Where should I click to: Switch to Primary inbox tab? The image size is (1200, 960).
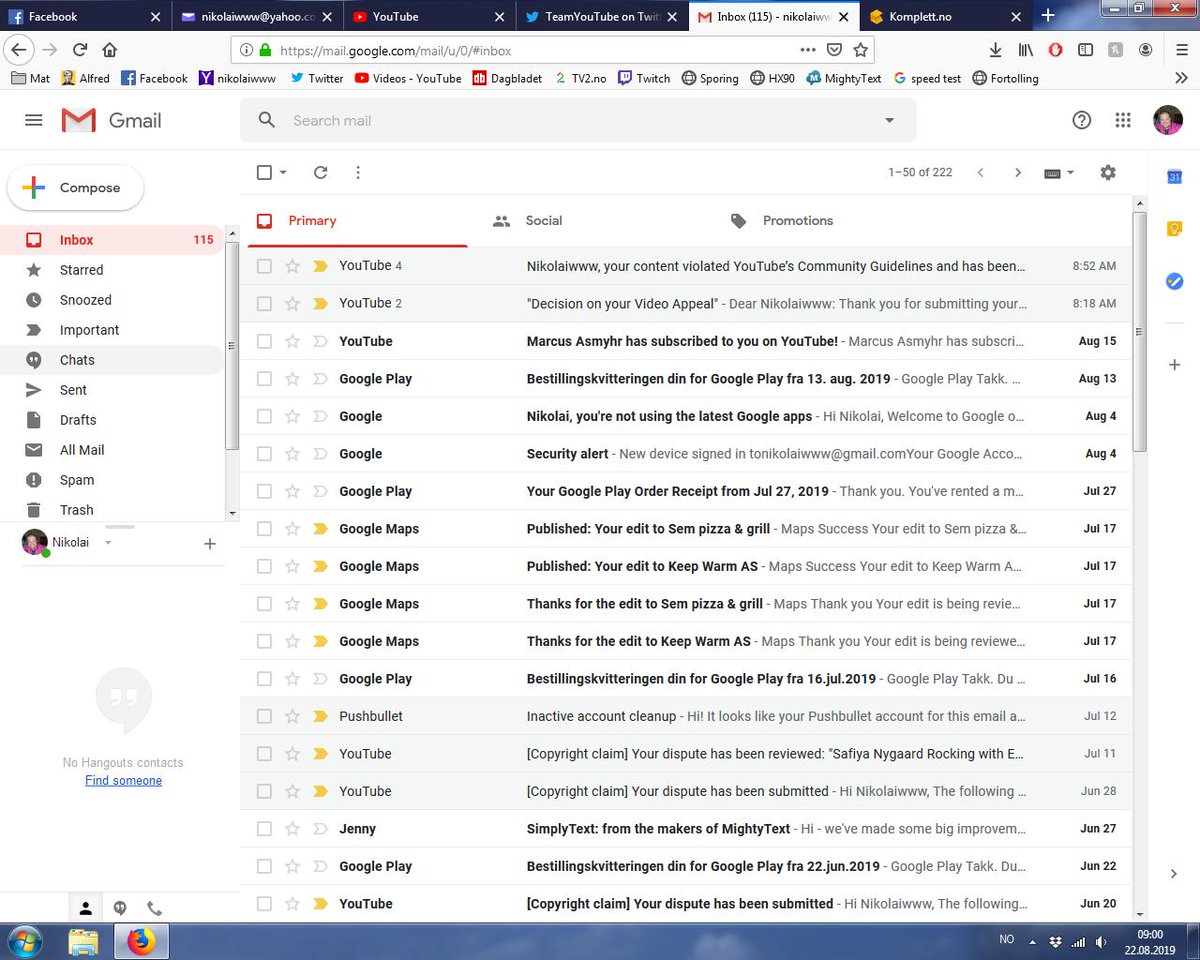[x=357, y=221]
